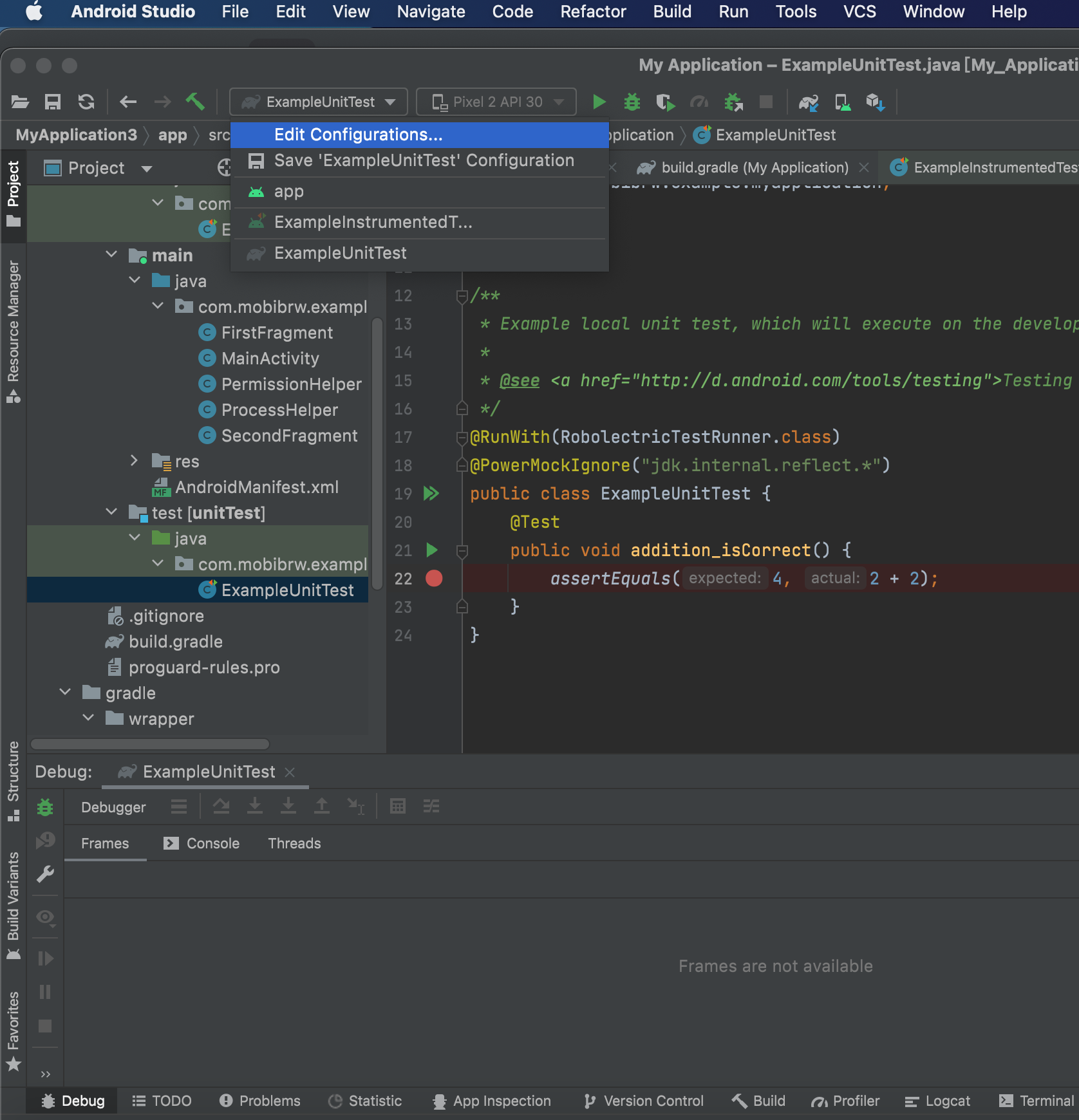
Task: Select ExampleInstrumentedT... configuration
Action: click(x=420, y=223)
